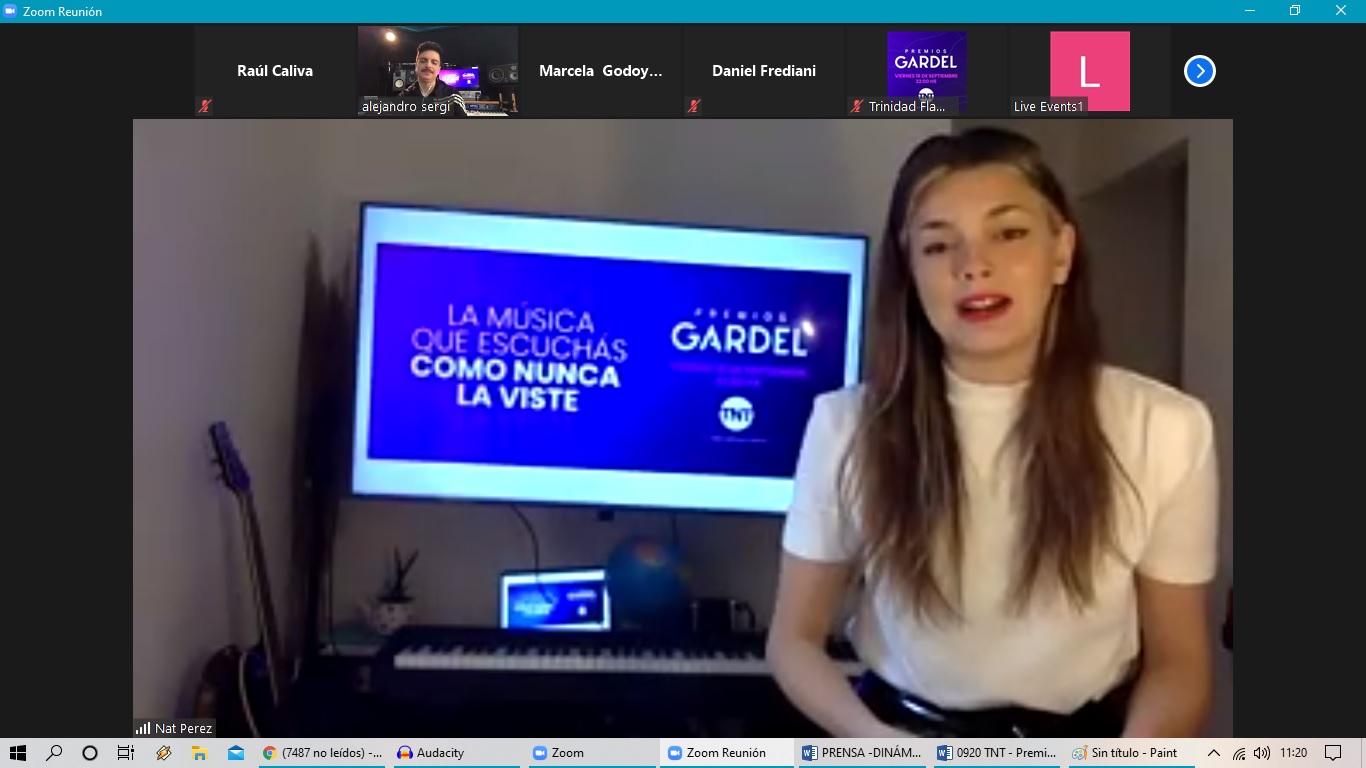The height and width of the screenshot is (768, 1366).
Task: Expand the hidden system tray icons
Action: coord(1213,753)
